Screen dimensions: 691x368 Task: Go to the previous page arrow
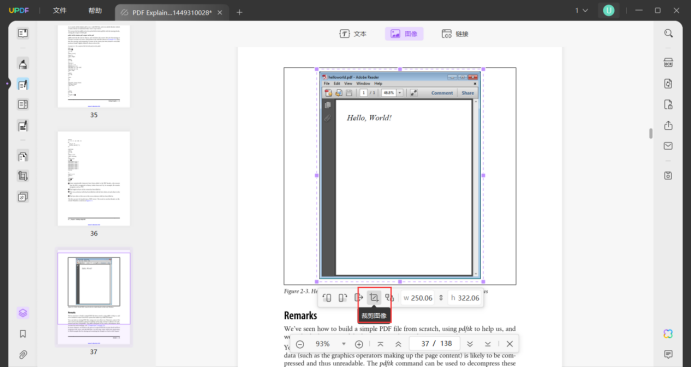pyautogui.click(x=398, y=344)
